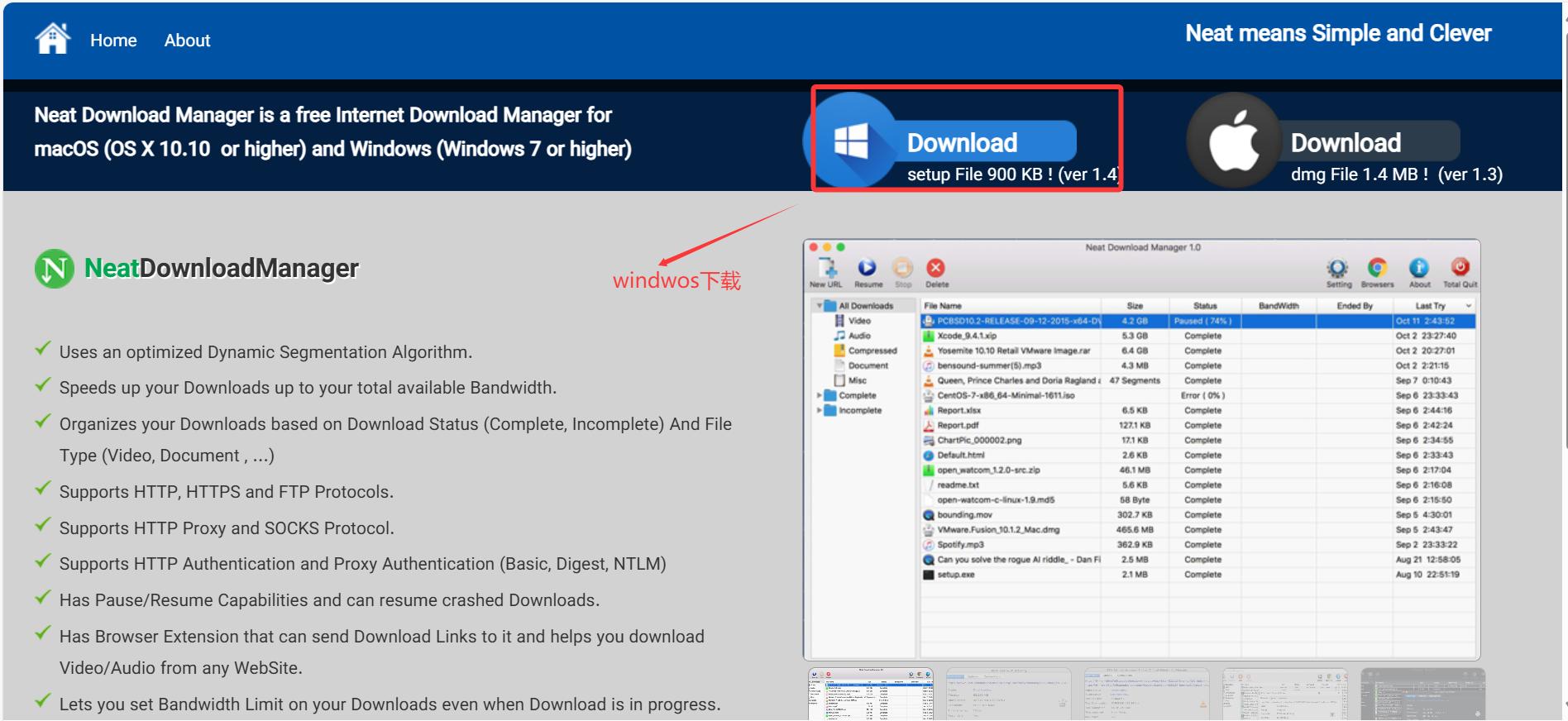Click the NeatDownloadManager heading text

(222, 268)
